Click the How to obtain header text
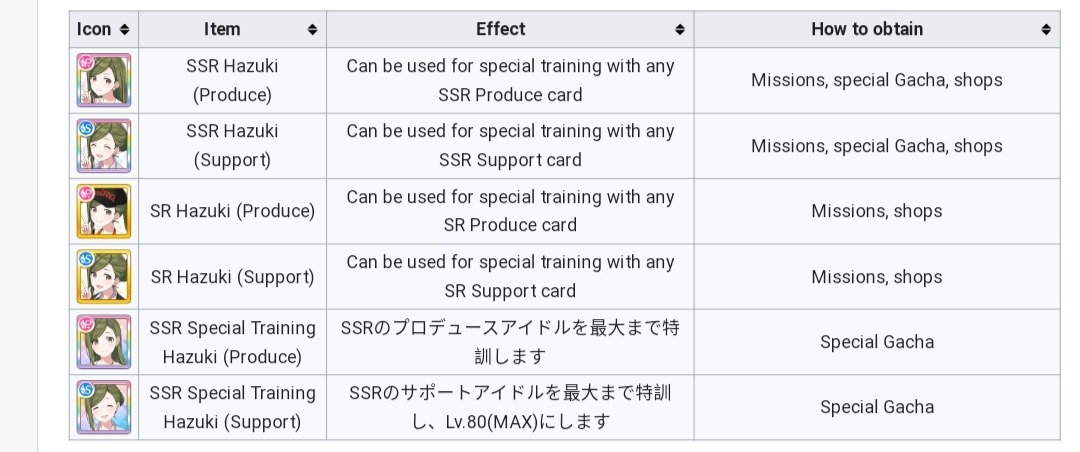Screen dimensions: 1080x452 867,30
